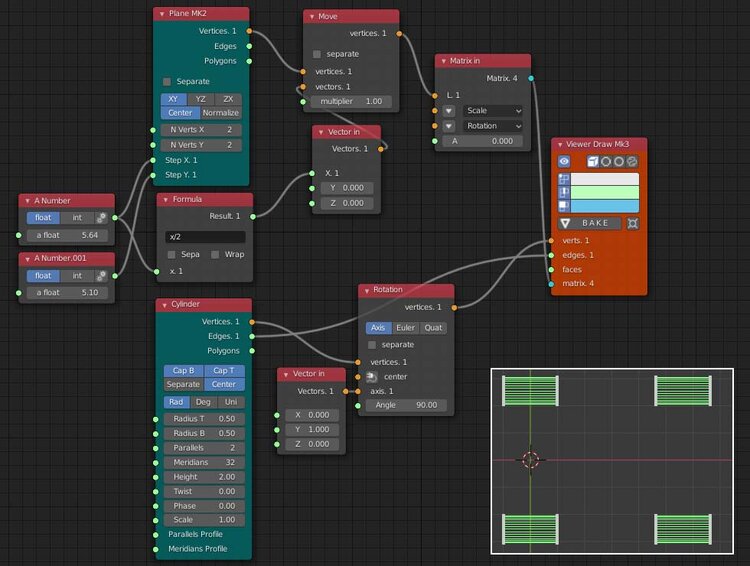
Task: Click the vertex display icon beside the white swatch
Action: coord(564,179)
